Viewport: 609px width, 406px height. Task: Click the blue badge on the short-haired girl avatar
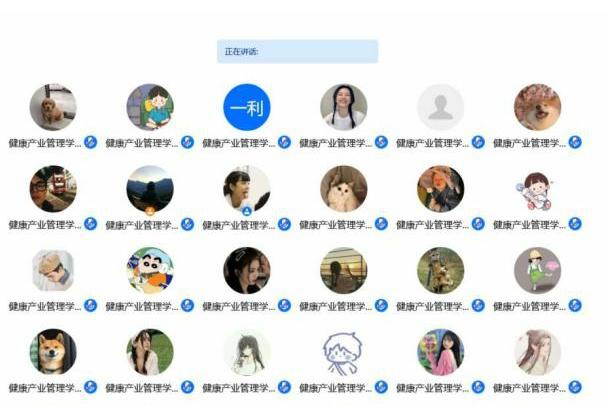[x=247, y=211]
